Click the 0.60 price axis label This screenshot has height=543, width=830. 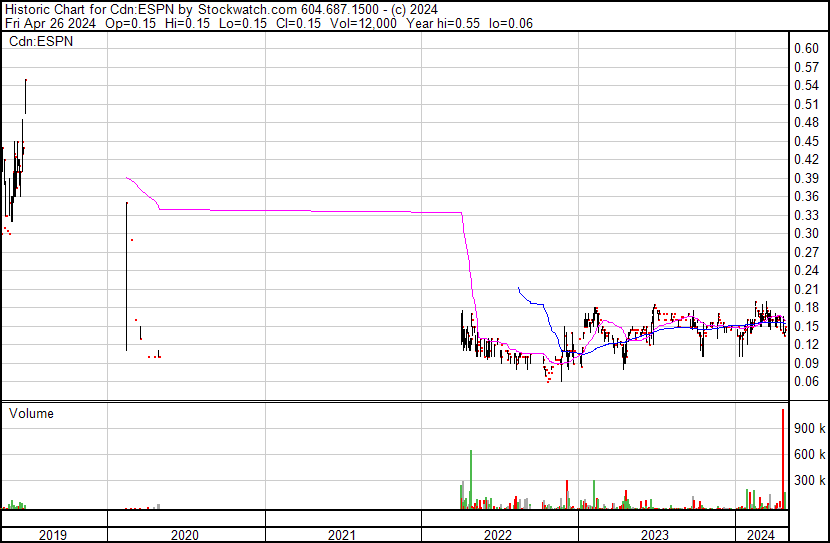tap(806, 49)
